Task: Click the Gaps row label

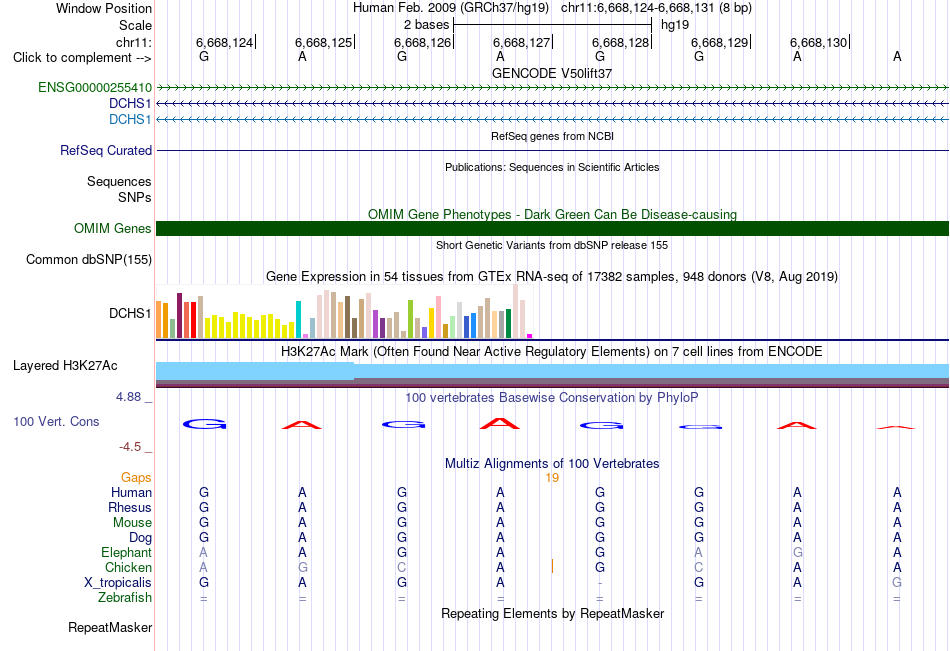Action: (136, 478)
